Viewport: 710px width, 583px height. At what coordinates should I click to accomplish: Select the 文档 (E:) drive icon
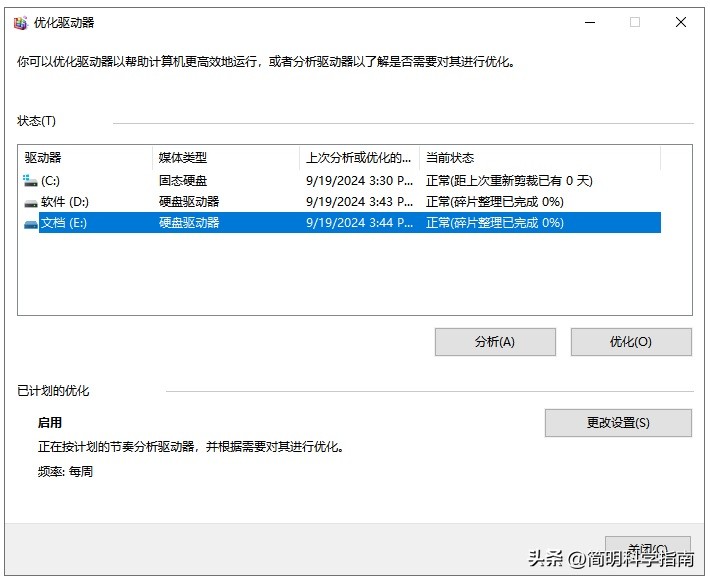tap(30, 224)
